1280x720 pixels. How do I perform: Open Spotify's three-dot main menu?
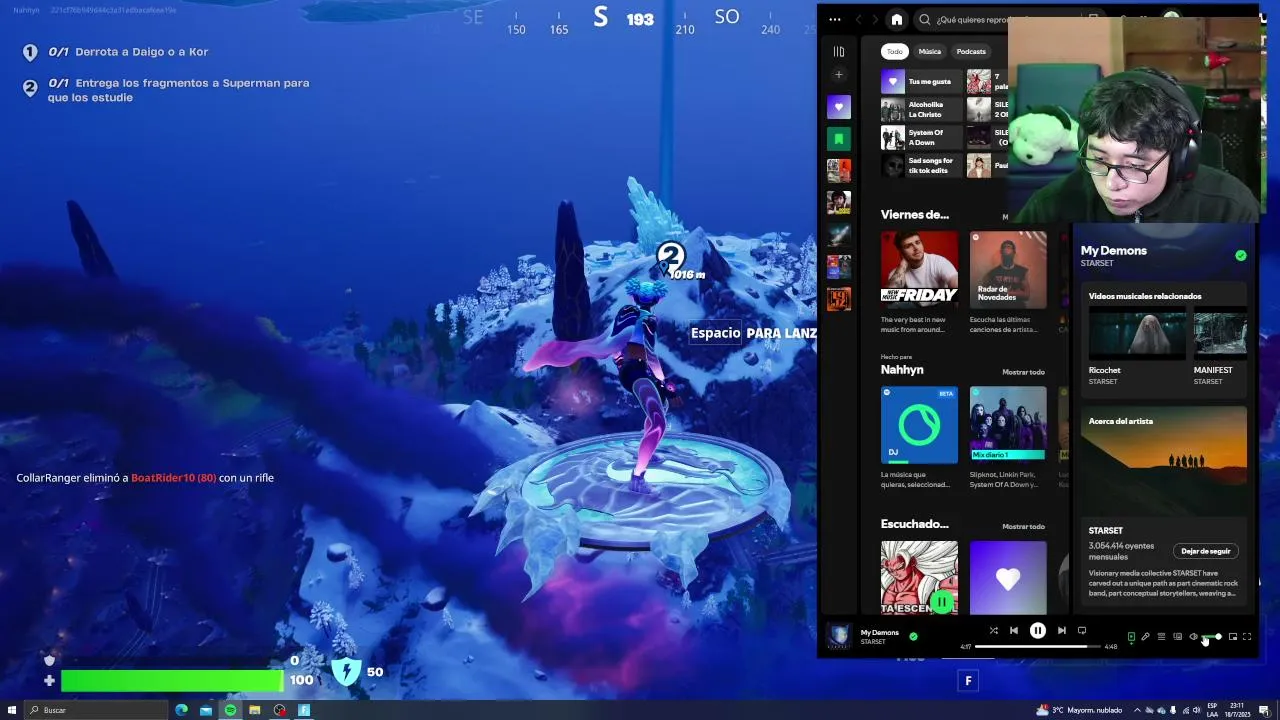click(835, 19)
